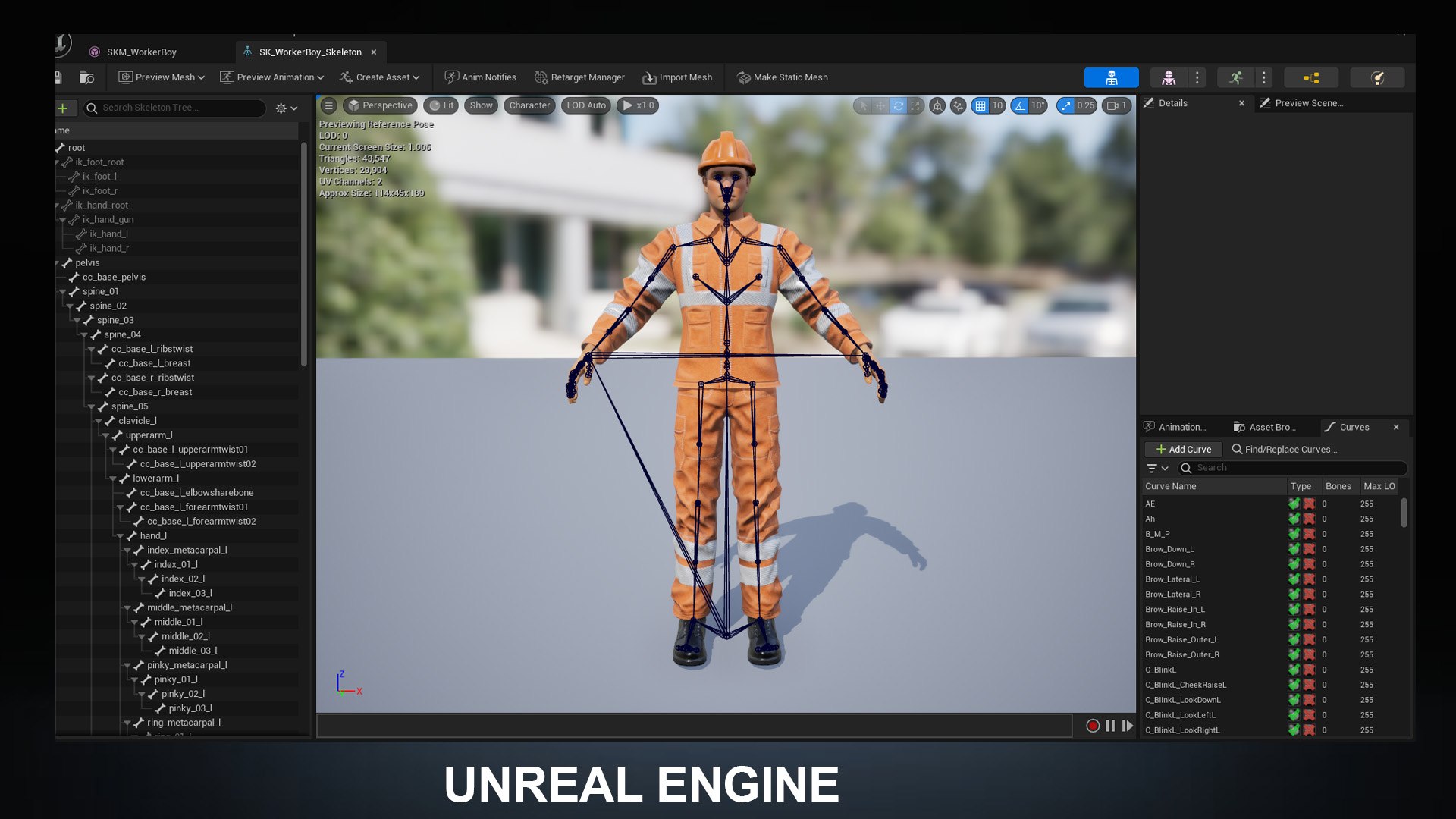Open the Lit view mode menu
This screenshot has height=819, width=1456.
tap(441, 105)
